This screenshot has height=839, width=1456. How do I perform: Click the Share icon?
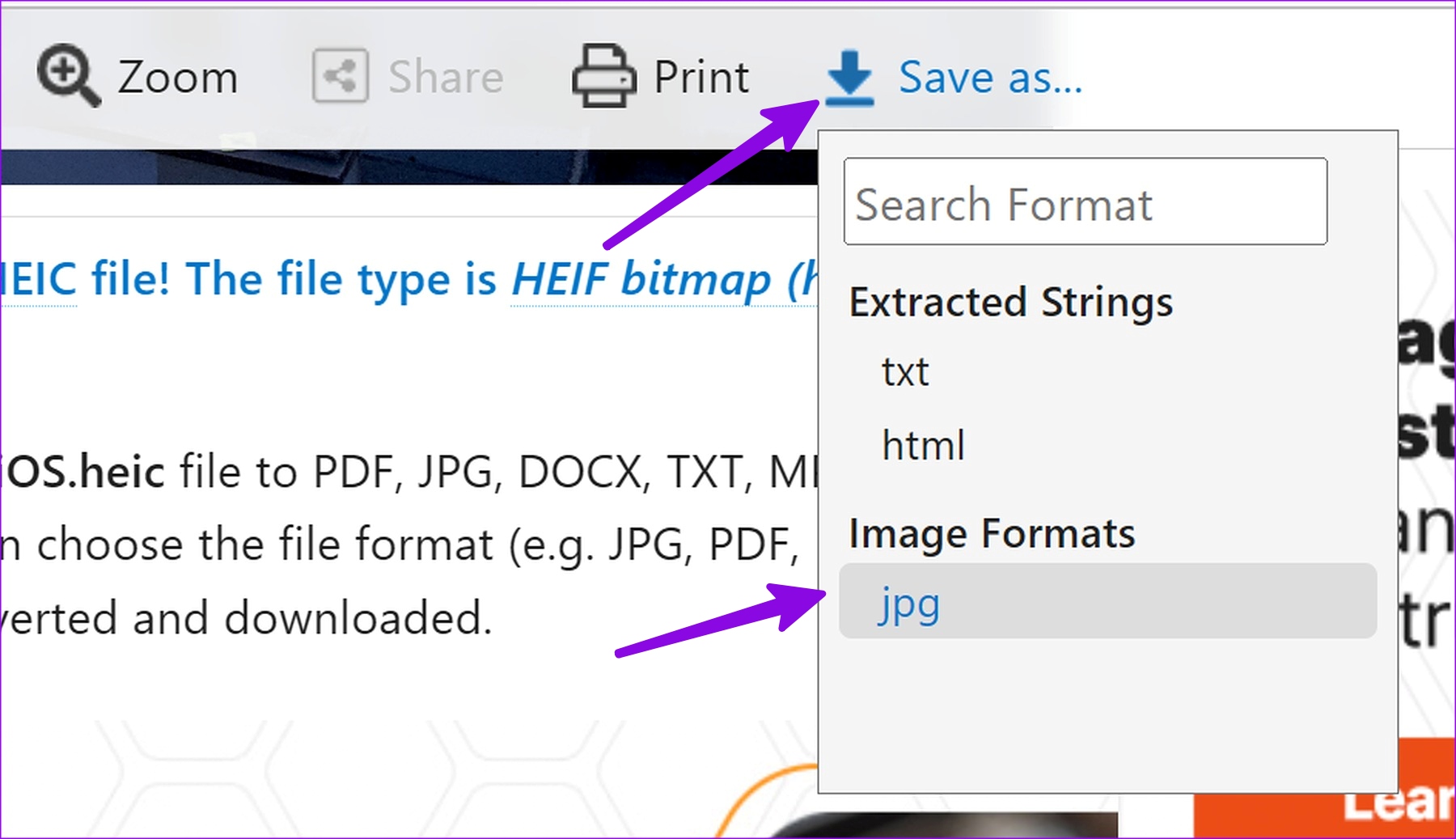coord(341,76)
